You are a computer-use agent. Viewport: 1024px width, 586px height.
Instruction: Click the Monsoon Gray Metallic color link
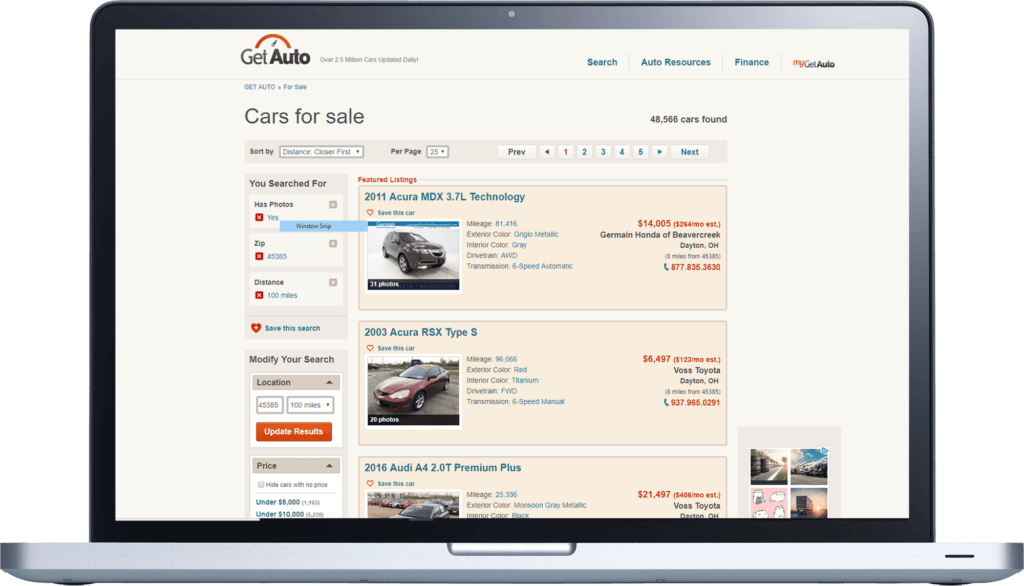click(550, 505)
